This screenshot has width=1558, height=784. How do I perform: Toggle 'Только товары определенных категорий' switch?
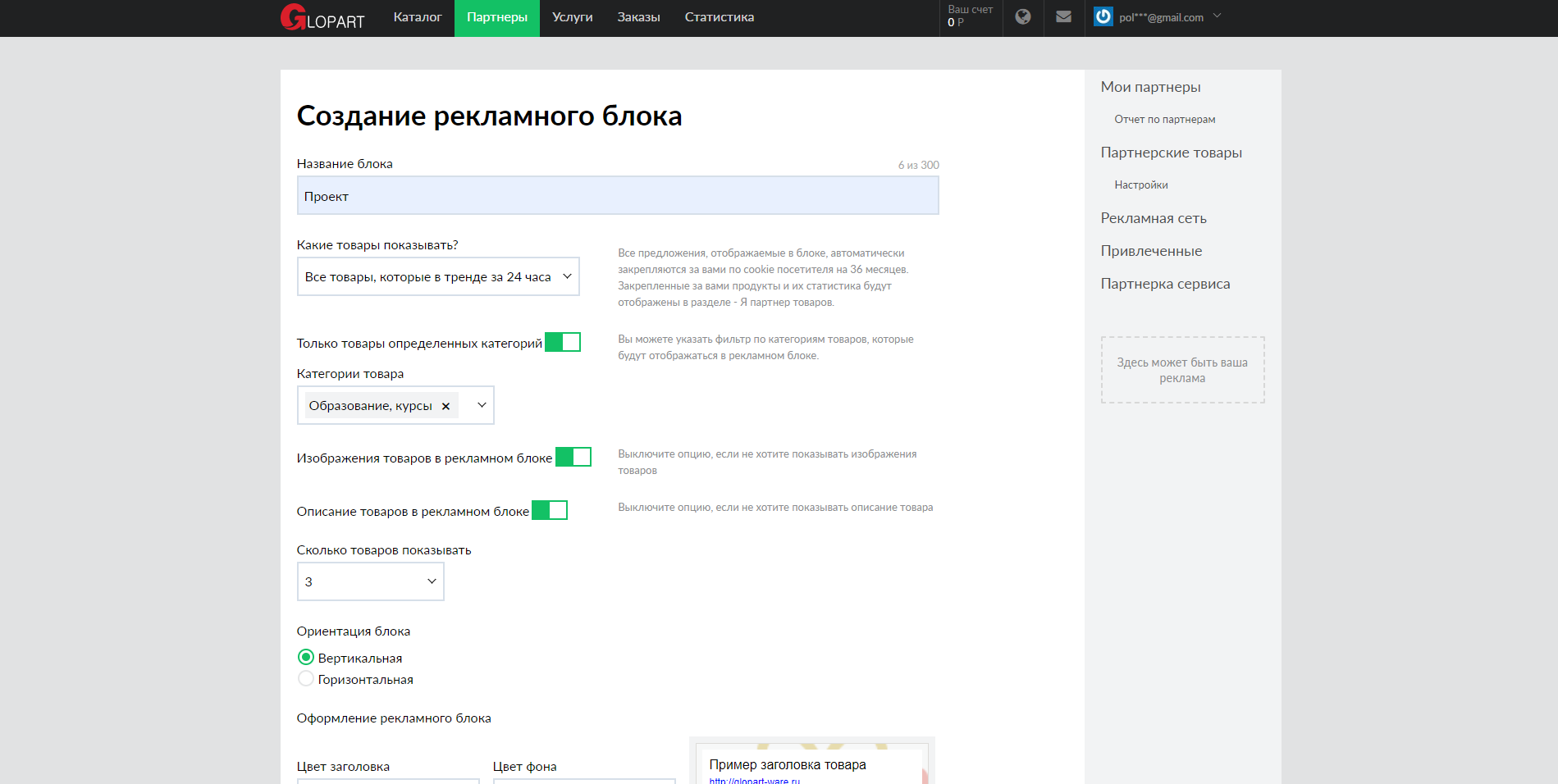pyautogui.click(x=563, y=342)
